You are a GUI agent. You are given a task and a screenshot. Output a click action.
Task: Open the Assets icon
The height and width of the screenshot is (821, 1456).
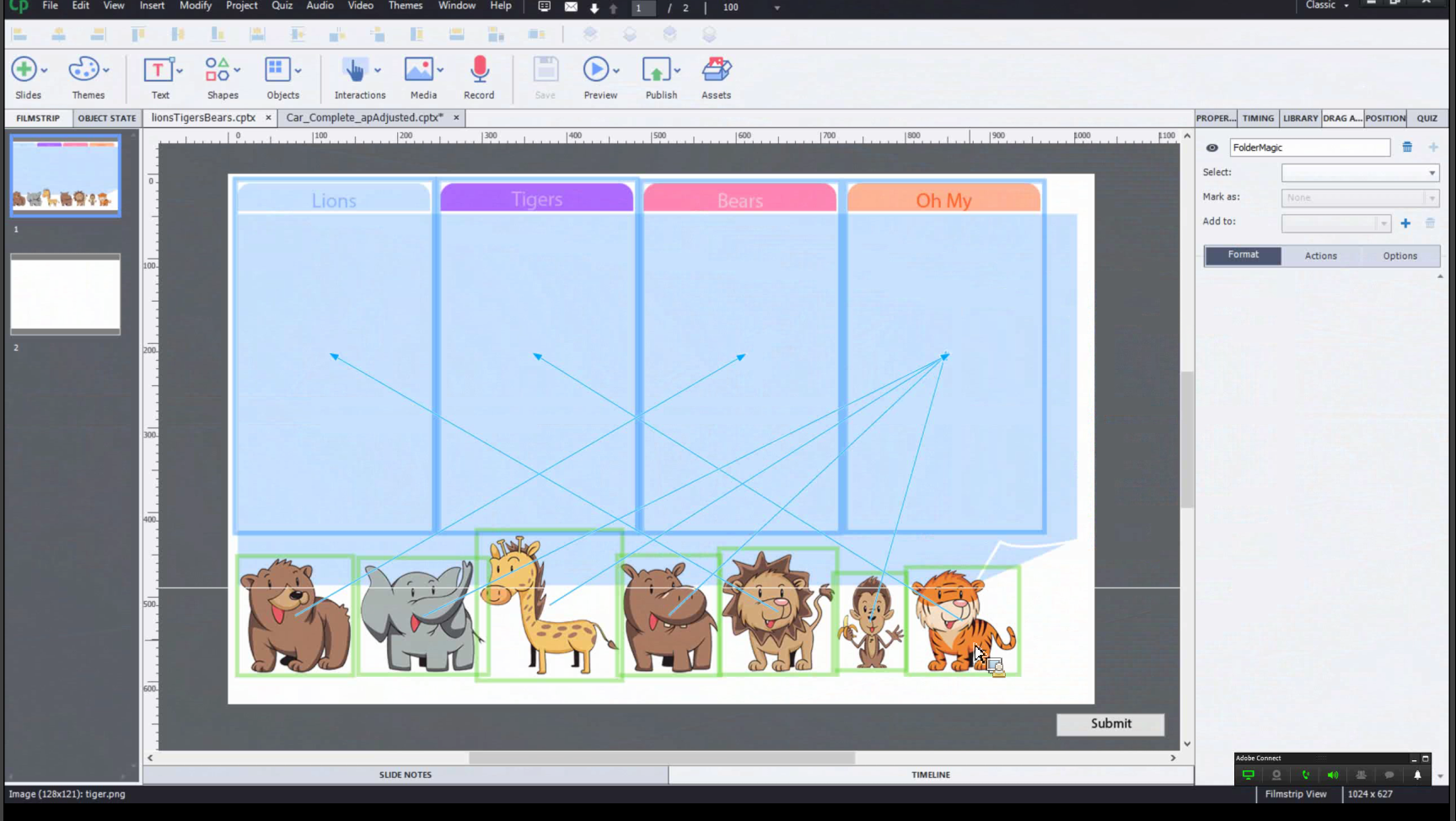coord(716,70)
